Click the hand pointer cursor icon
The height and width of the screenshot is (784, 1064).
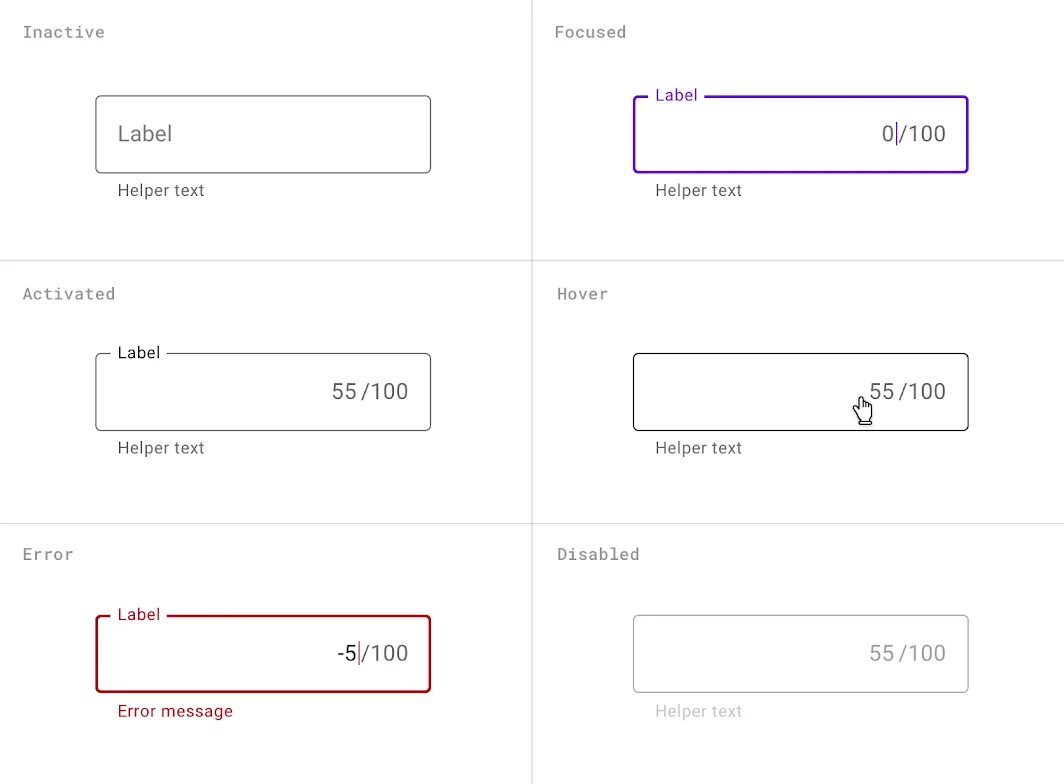coord(863,410)
